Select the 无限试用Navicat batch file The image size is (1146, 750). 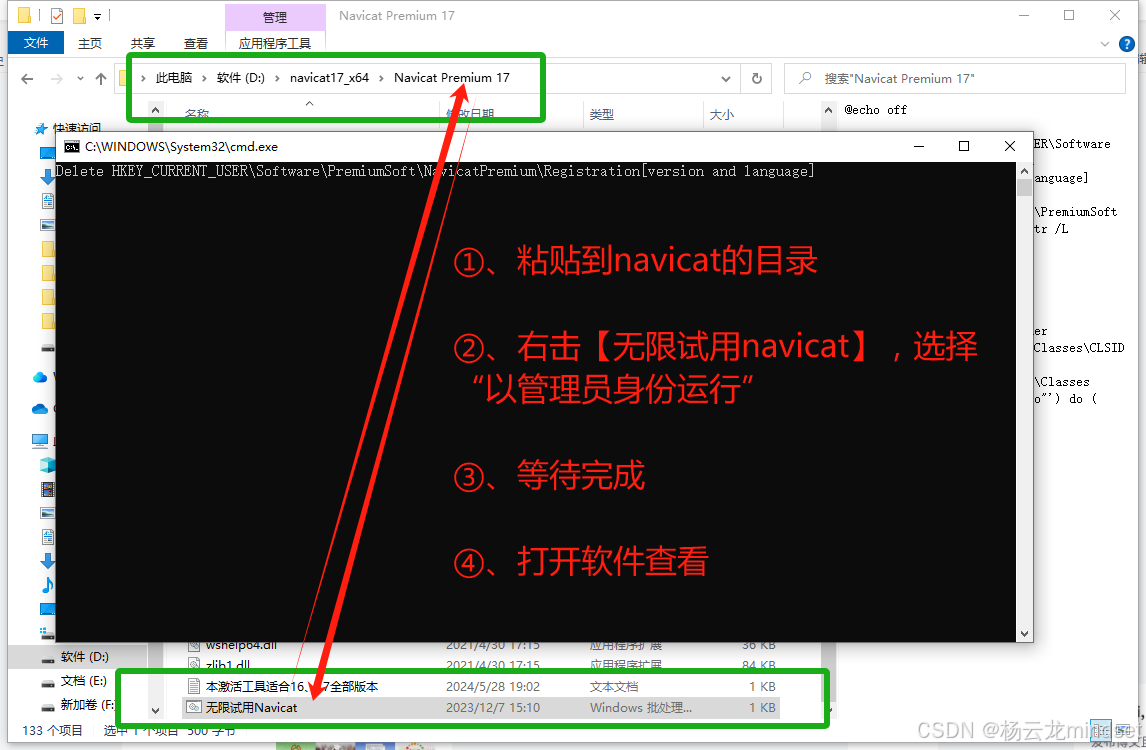pos(481,708)
